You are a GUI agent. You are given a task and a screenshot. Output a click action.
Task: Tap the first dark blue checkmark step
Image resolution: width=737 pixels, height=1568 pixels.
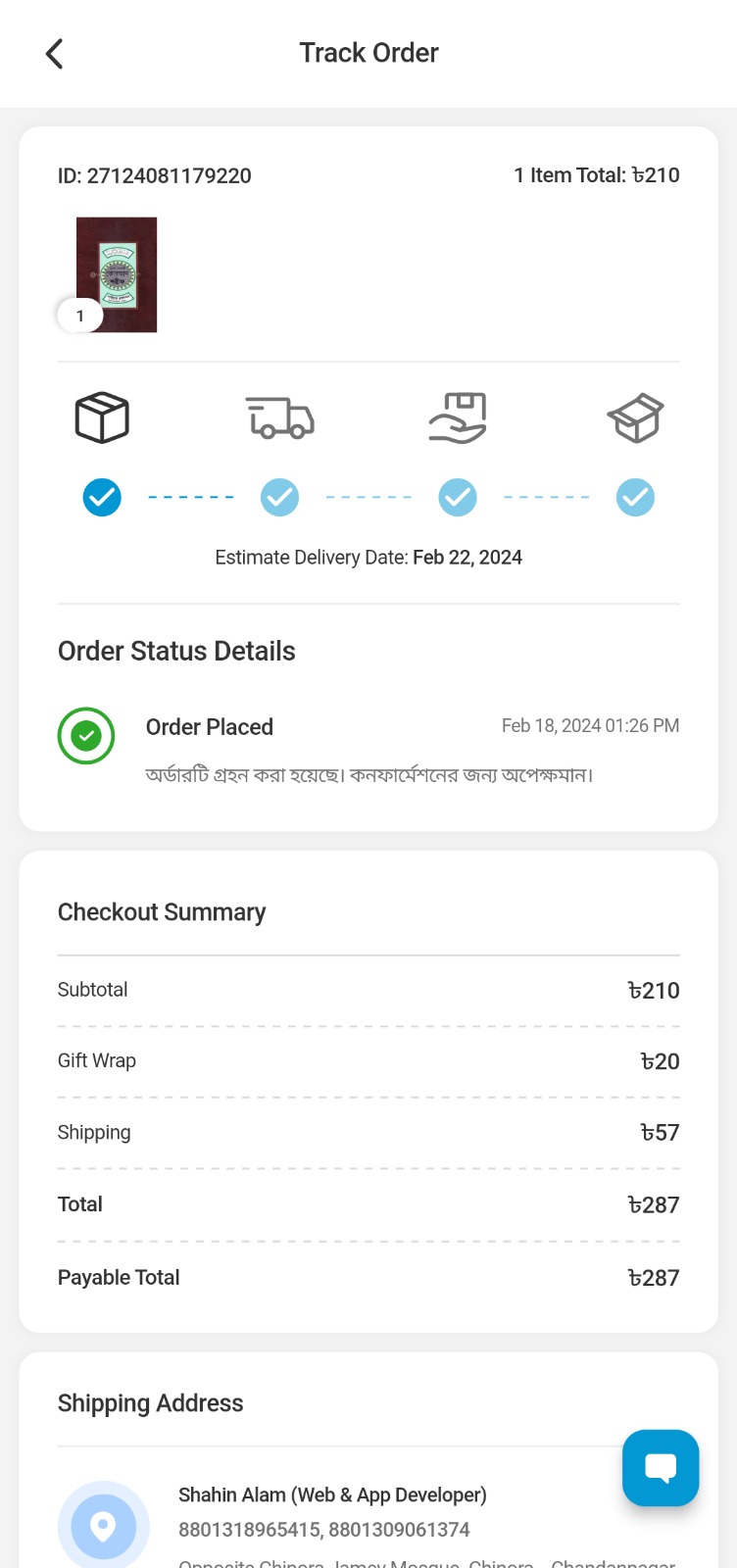[102, 498]
